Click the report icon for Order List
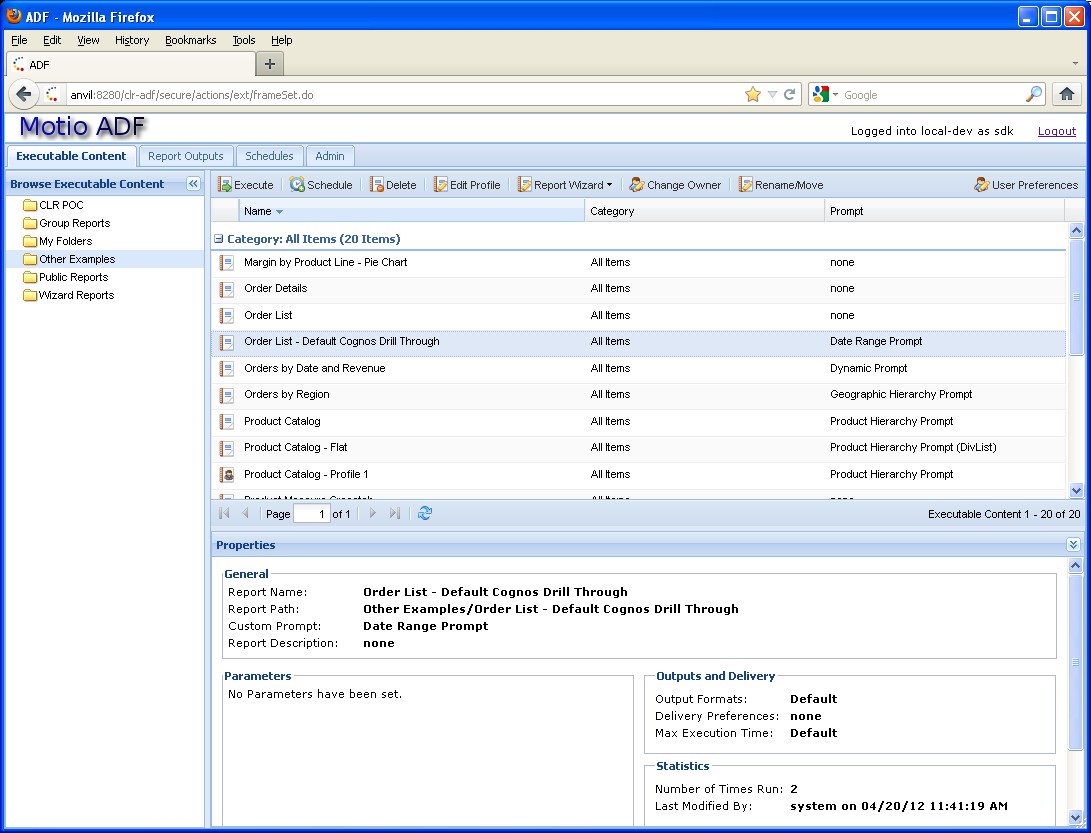The height and width of the screenshot is (833, 1091). click(227, 315)
